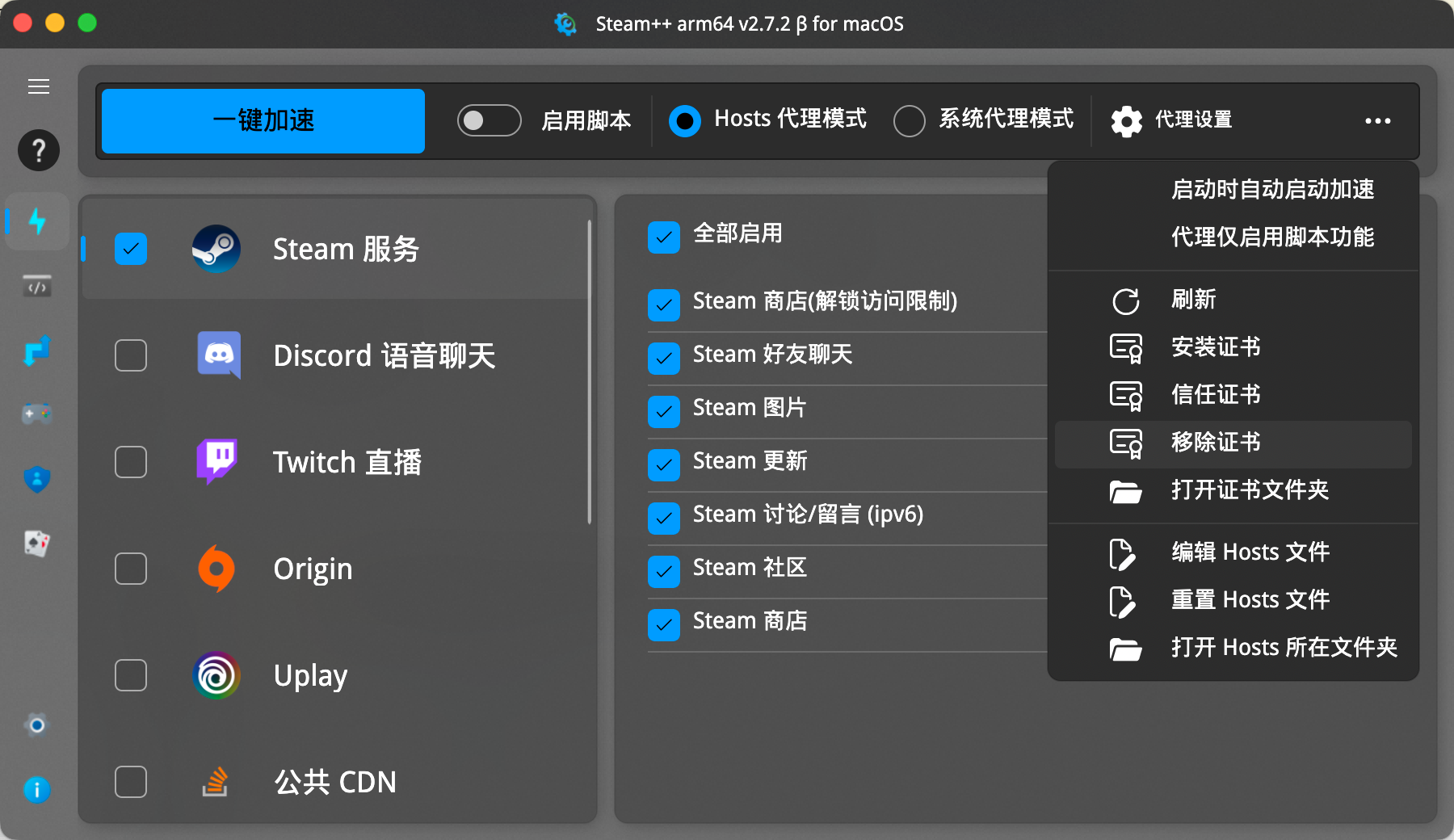Uncheck the 全部启用 checkbox
The height and width of the screenshot is (840, 1454).
coord(664,237)
